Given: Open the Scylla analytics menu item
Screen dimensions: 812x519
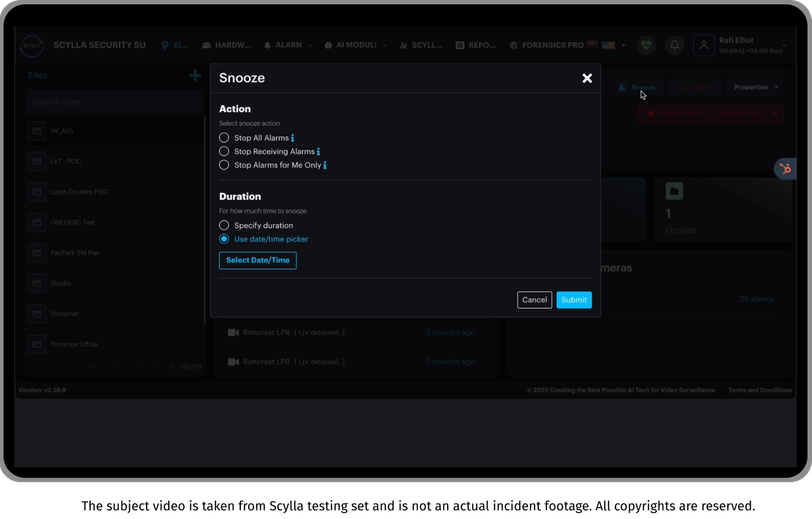Looking at the screenshot, I should tap(421, 45).
